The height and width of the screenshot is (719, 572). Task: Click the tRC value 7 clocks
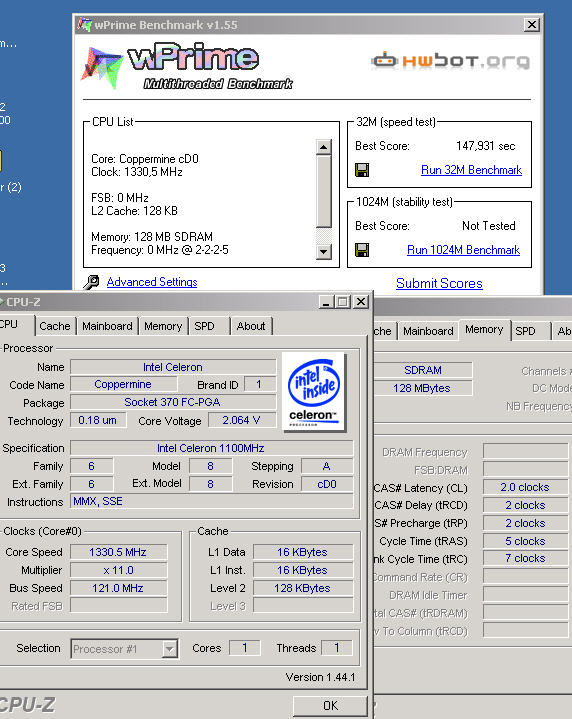(x=525, y=558)
